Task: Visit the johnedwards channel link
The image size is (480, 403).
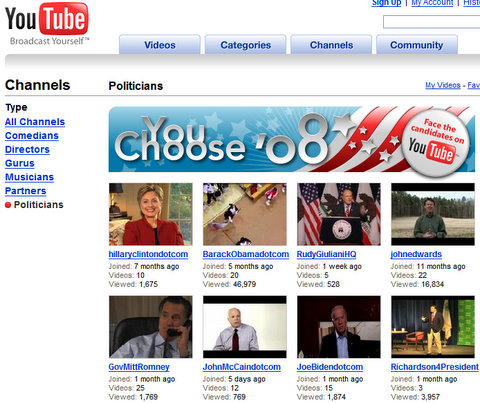Action: tap(416, 254)
